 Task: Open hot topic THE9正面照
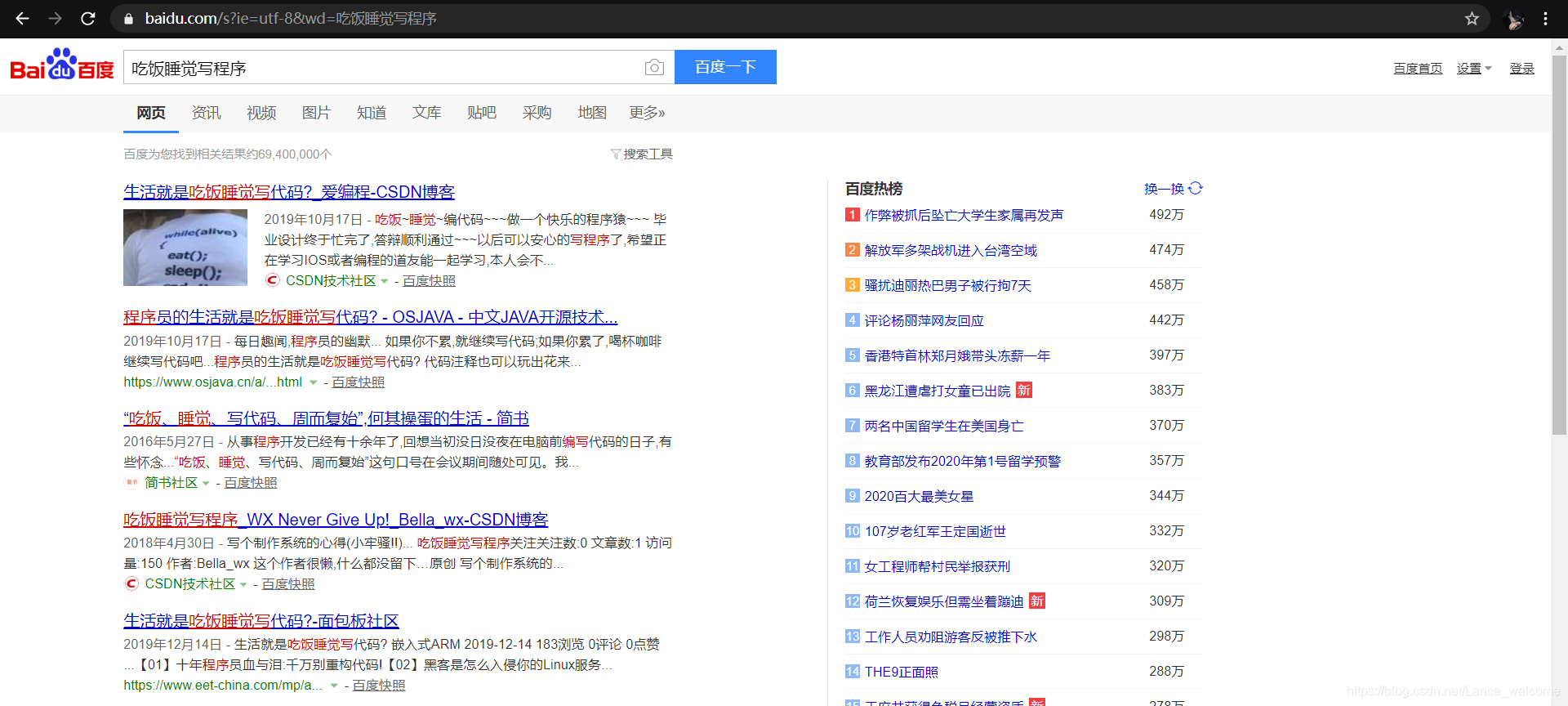[x=902, y=672]
